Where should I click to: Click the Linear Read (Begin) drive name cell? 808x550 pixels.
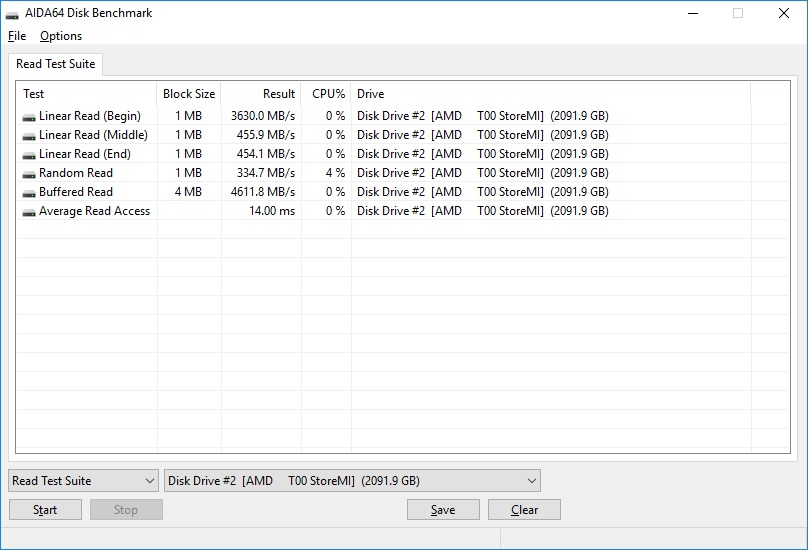(483, 116)
